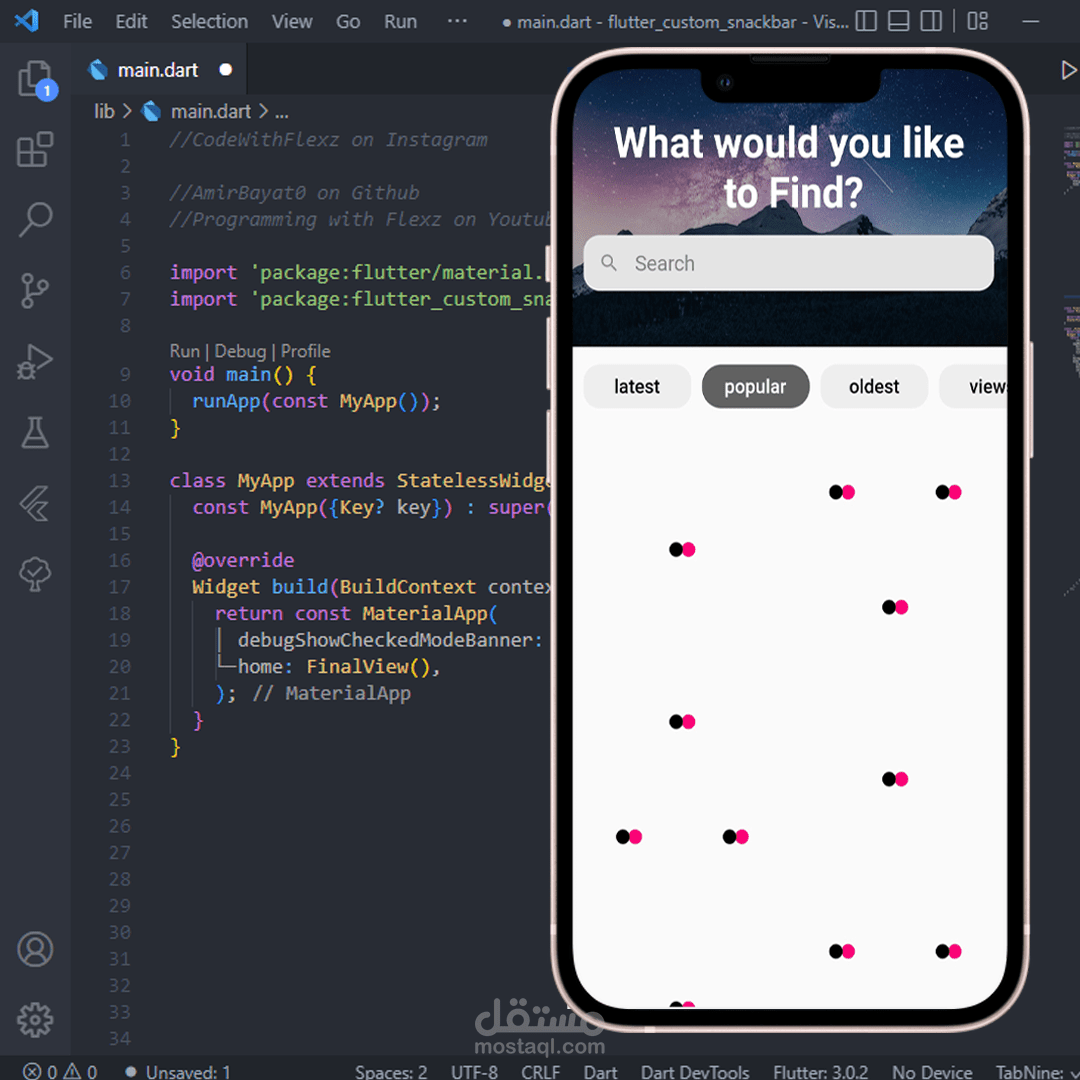Select the latest filter chip
The height and width of the screenshot is (1080, 1080).
pyautogui.click(x=636, y=386)
